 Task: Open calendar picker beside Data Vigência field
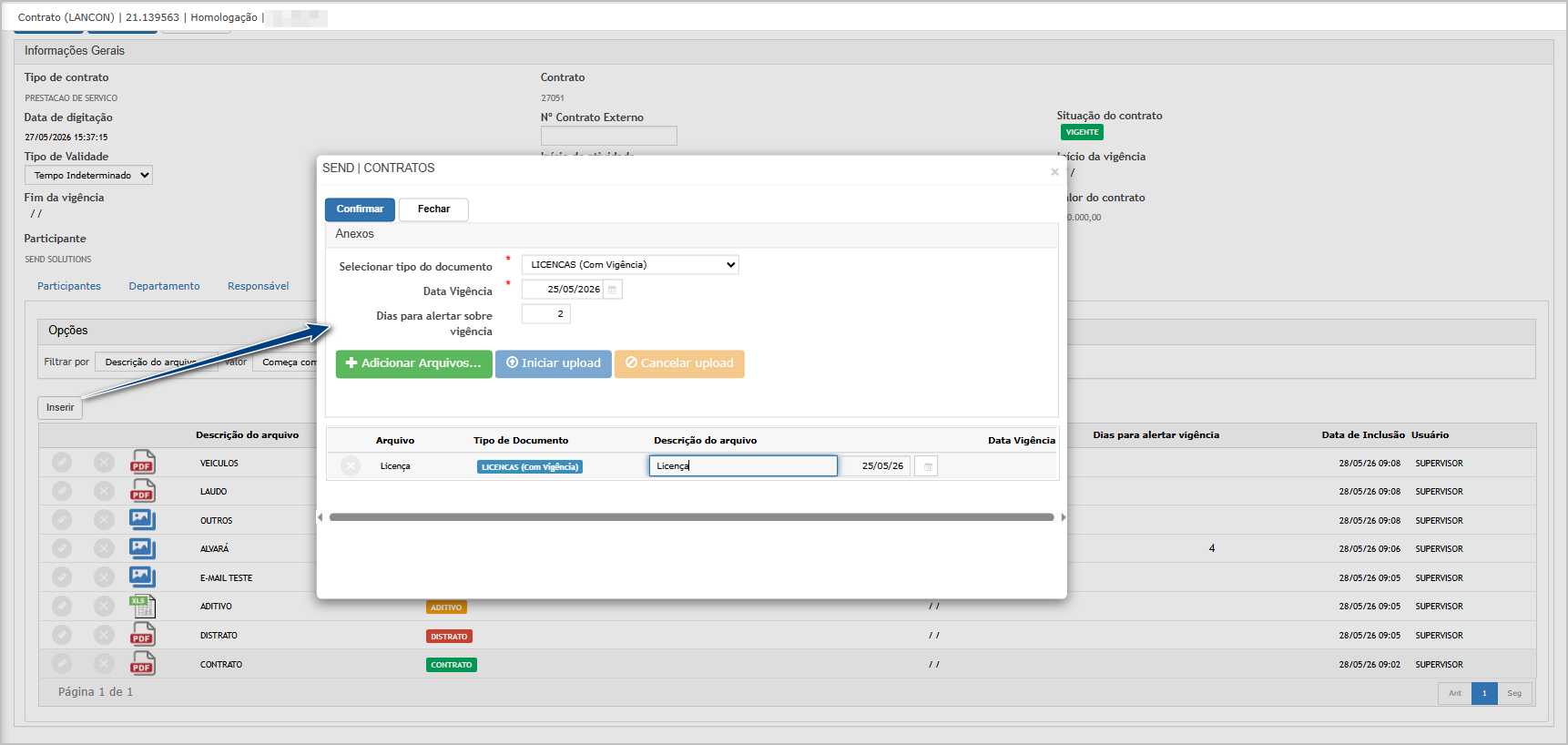click(613, 290)
